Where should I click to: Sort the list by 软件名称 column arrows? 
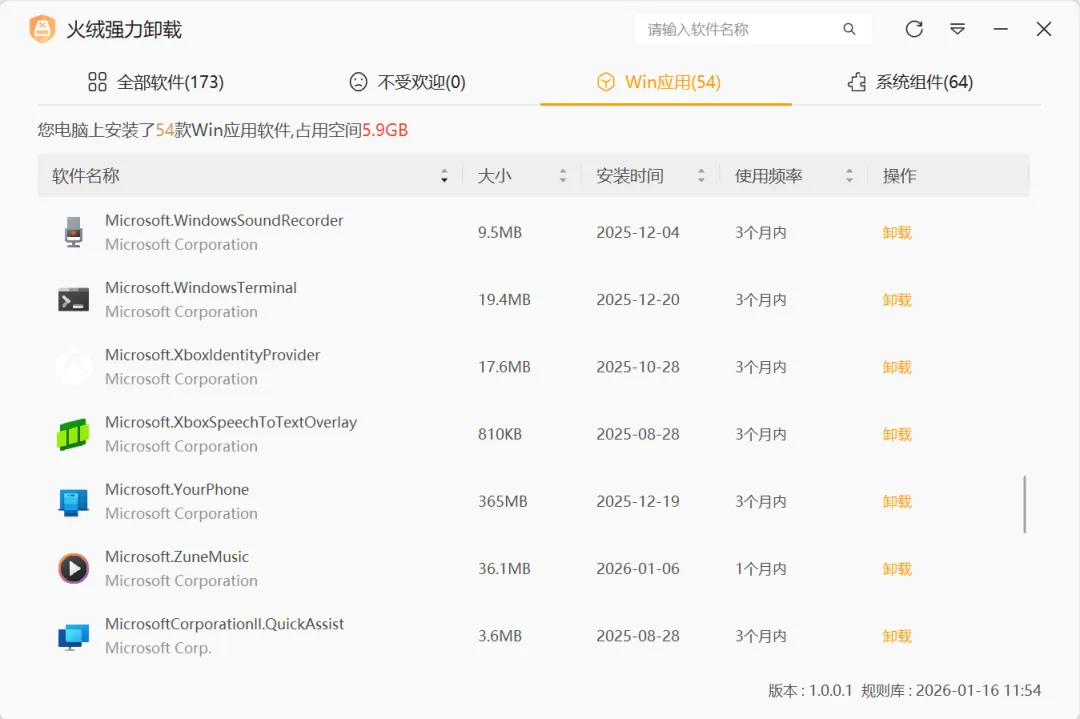coord(444,176)
